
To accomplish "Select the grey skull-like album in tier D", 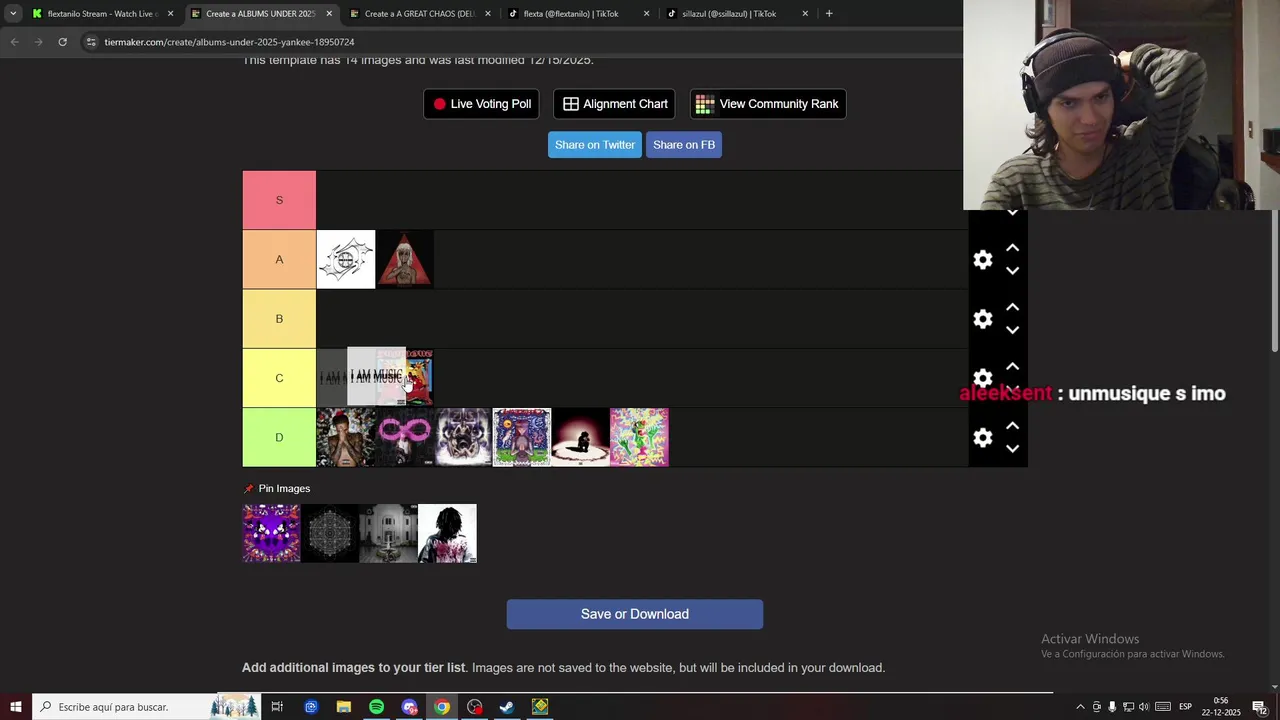I will [463, 437].
